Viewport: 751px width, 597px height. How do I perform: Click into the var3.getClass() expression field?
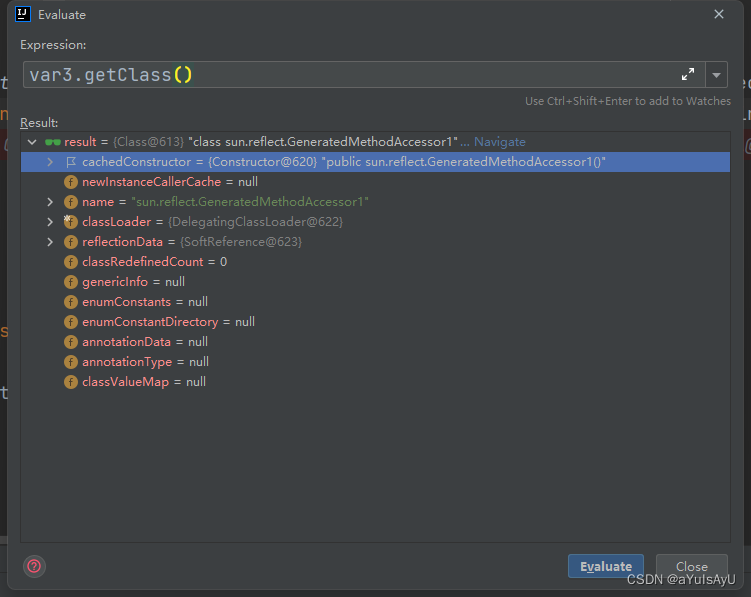[364, 74]
